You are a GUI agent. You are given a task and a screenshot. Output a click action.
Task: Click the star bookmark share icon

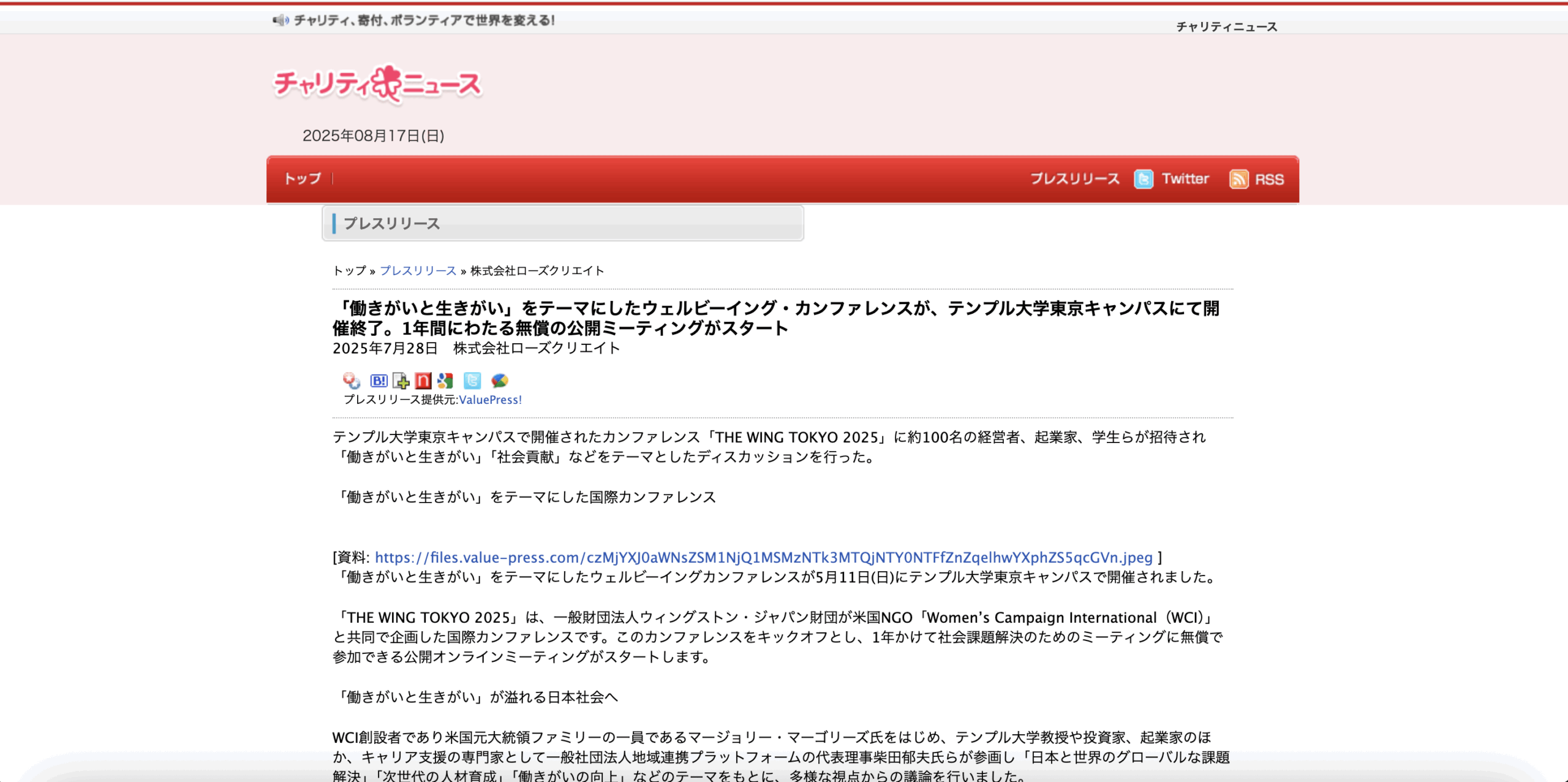352,381
